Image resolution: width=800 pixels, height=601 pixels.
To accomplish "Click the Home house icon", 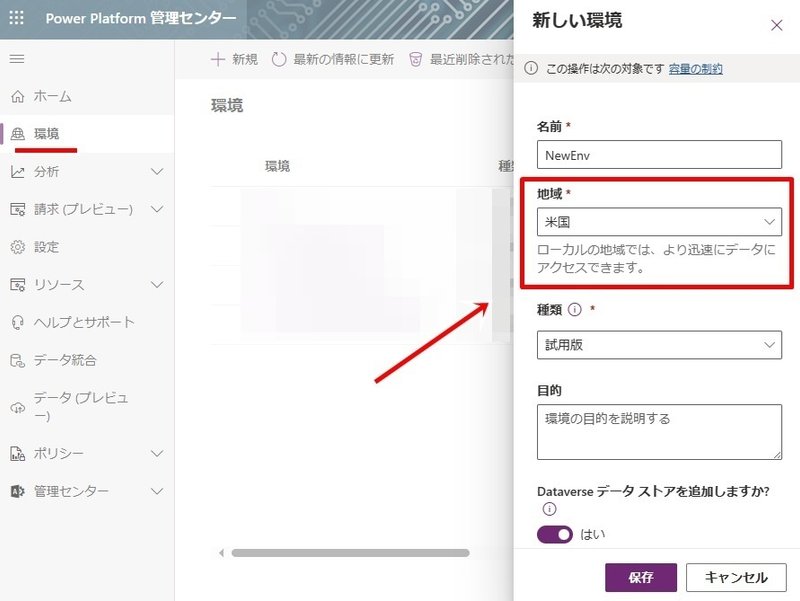I will click(x=17, y=96).
